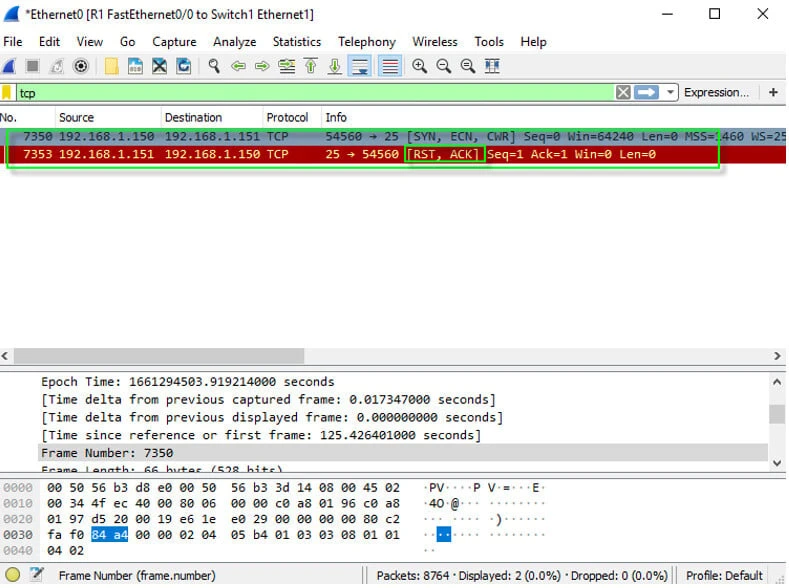Sort packets by the Protocol column header
This screenshot has height=588, width=789.
coord(285,118)
